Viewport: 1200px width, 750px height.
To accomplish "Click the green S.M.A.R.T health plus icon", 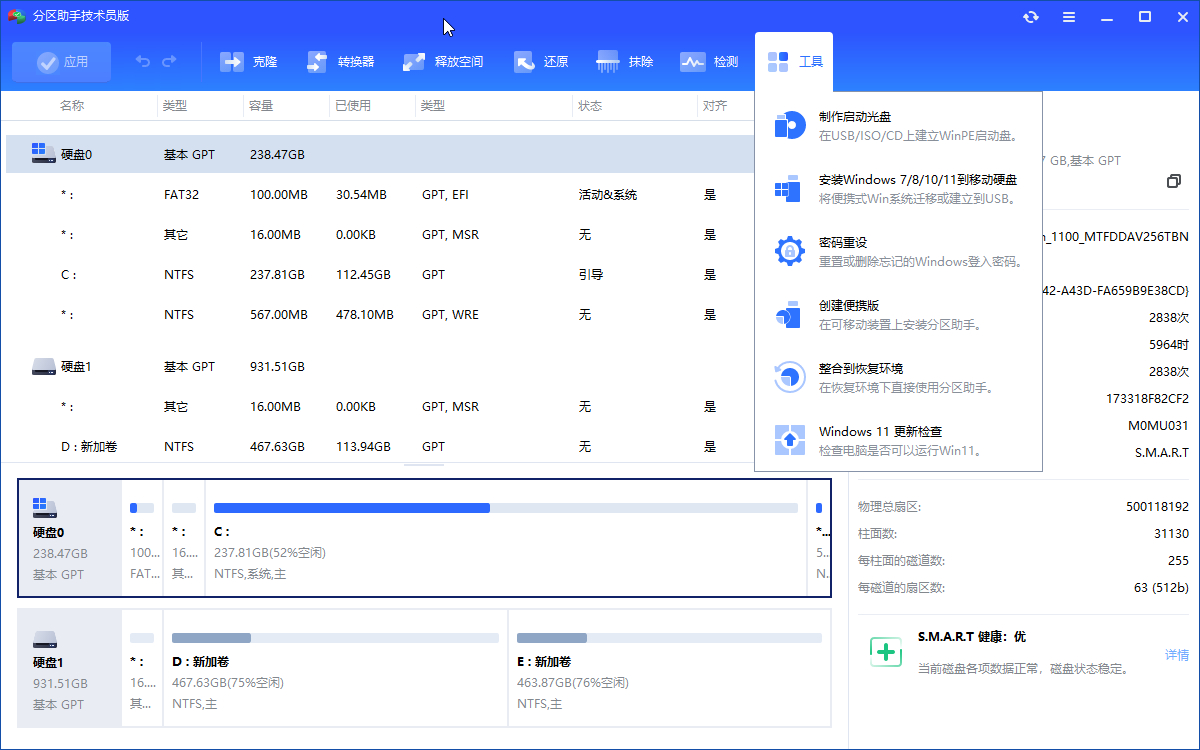I will tap(886, 652).
